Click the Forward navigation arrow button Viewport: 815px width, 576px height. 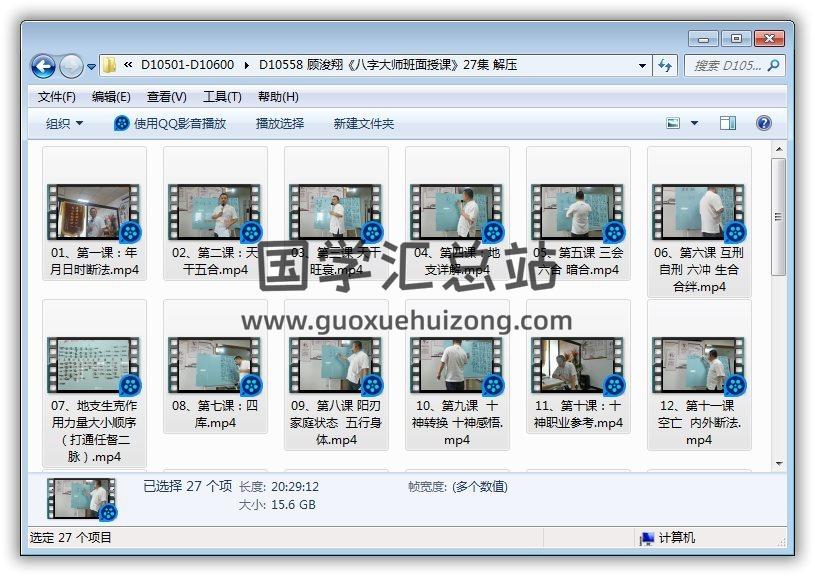click(x=71, y=66)
